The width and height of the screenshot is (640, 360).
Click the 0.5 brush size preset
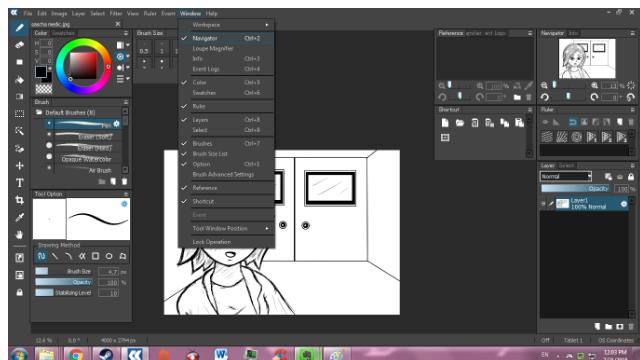point(144,51)
